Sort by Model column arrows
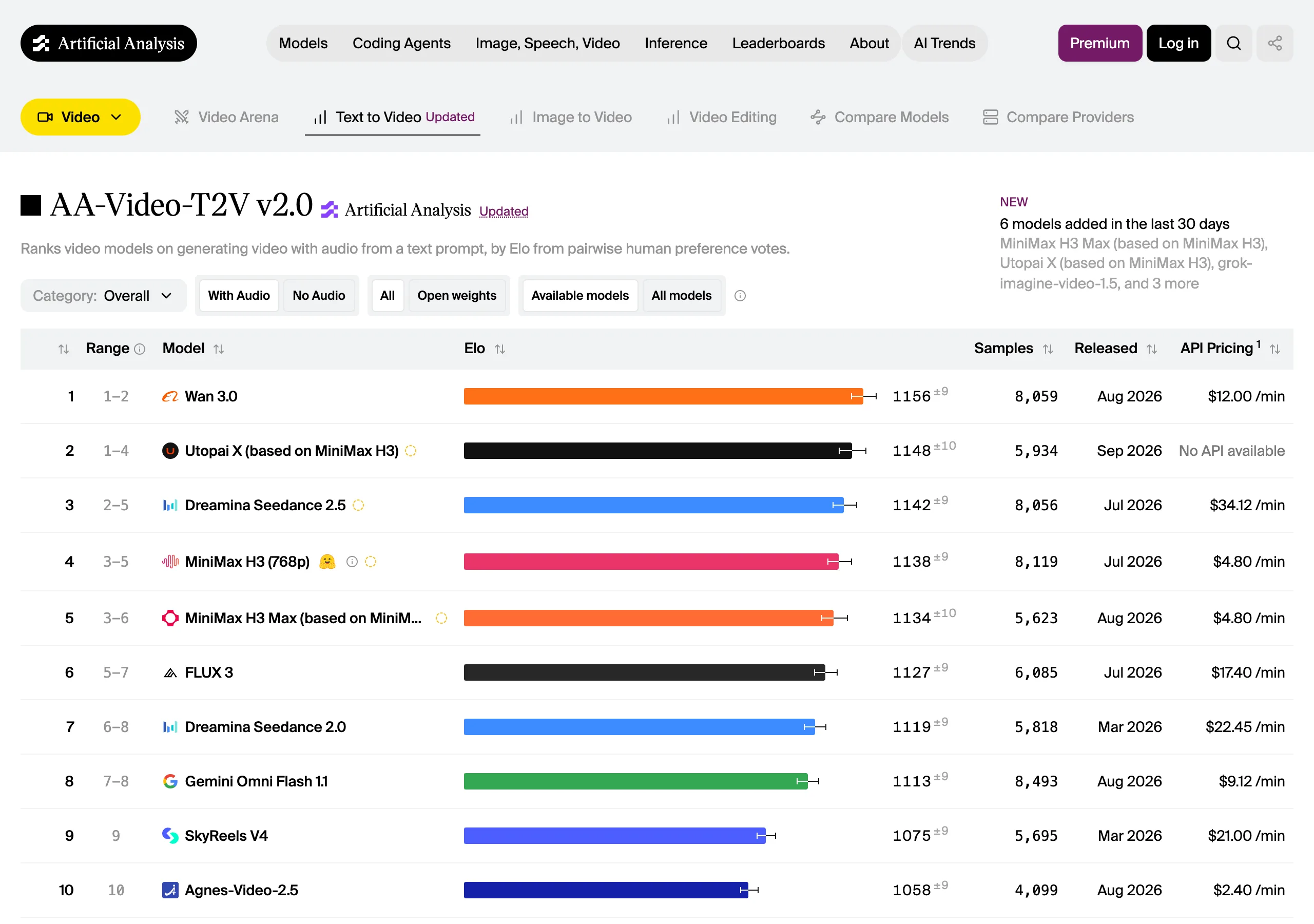Viewport: 1314px width, 924px height. 219,349
